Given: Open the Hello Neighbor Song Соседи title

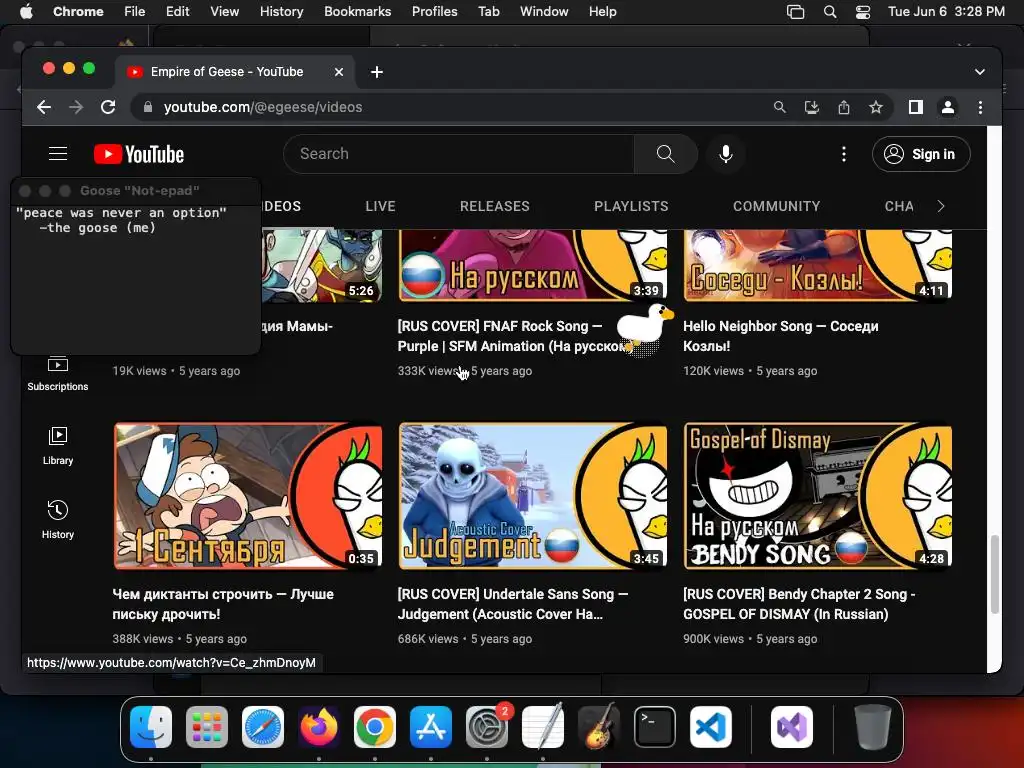Looking at the screenshot, I should click(x=780, y=336).
